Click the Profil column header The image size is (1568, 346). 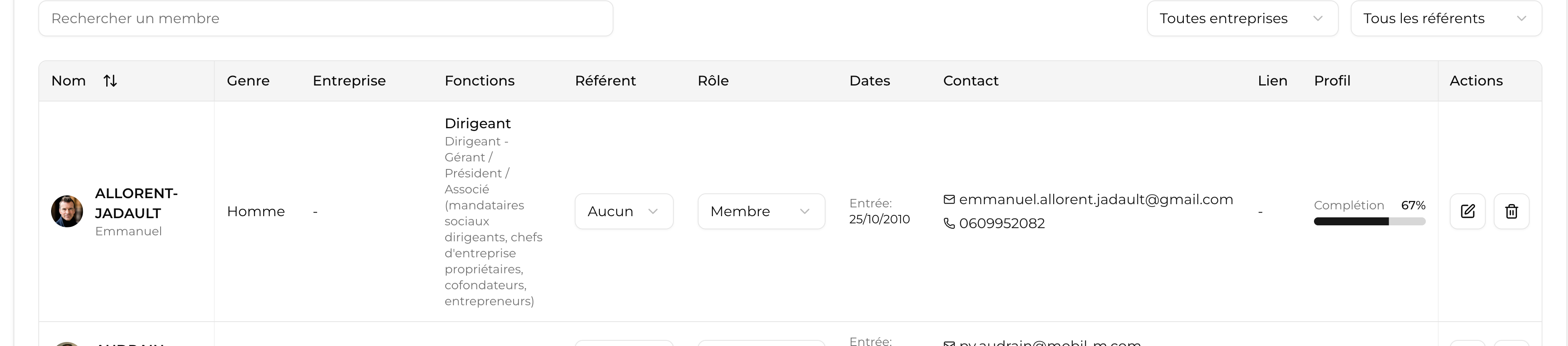click(1332, 80)
